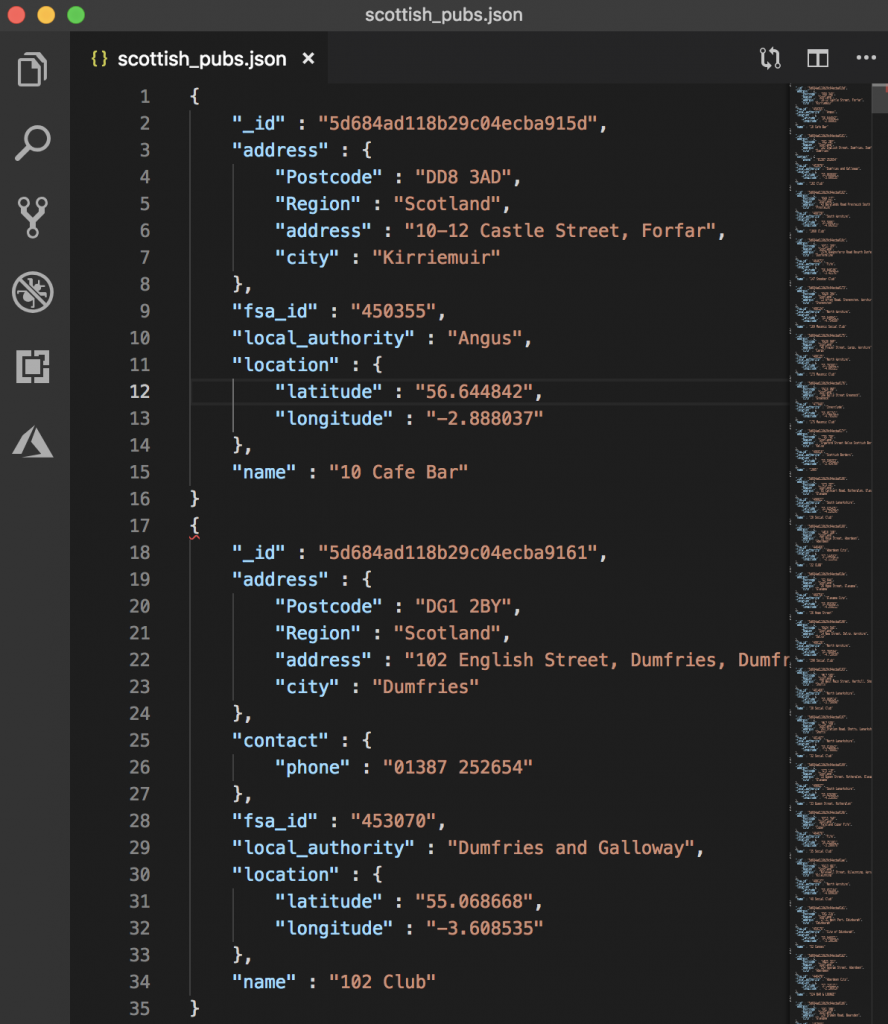Click the "Dumfries and Galloway" value

[x=571, y=847]
